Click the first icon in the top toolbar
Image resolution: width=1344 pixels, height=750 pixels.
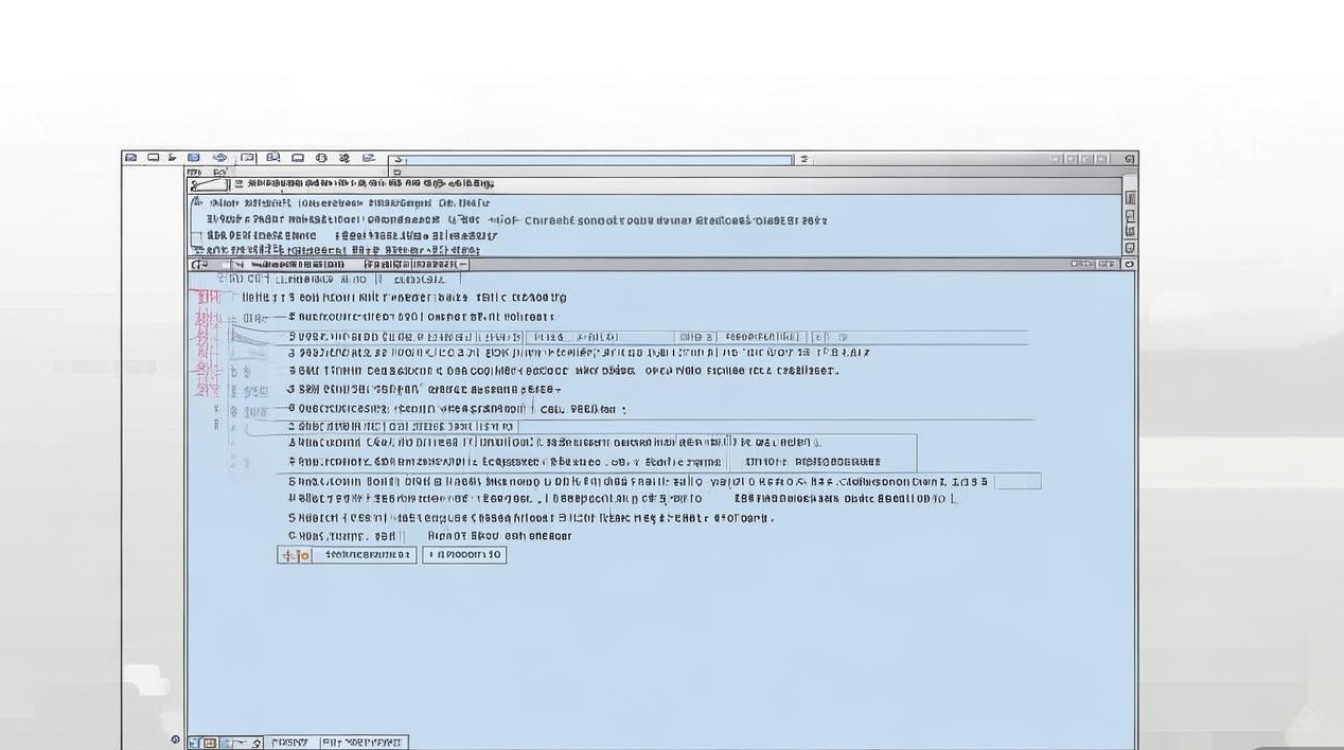[x=131, y=158]
